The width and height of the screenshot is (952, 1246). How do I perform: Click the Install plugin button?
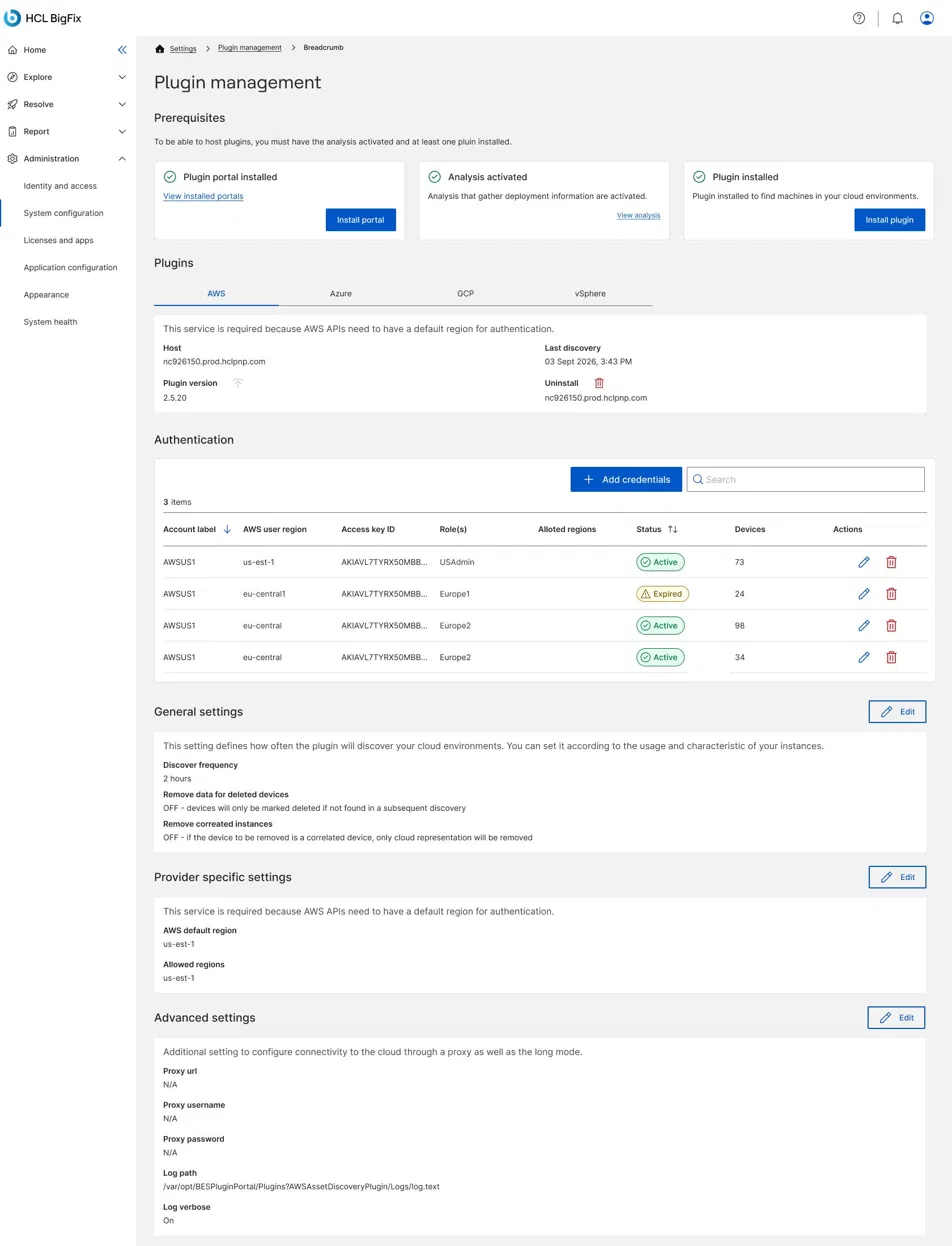(x=890, y=220)
